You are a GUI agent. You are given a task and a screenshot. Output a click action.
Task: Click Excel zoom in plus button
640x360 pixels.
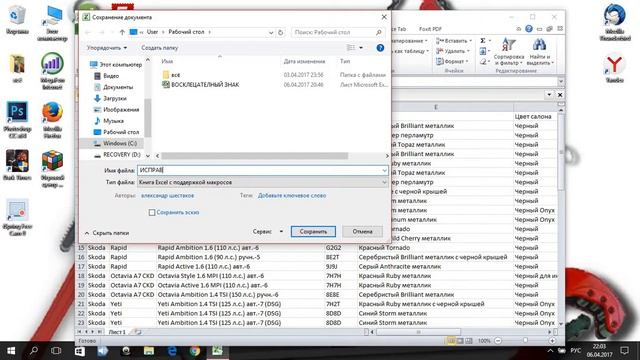[552, 340]
